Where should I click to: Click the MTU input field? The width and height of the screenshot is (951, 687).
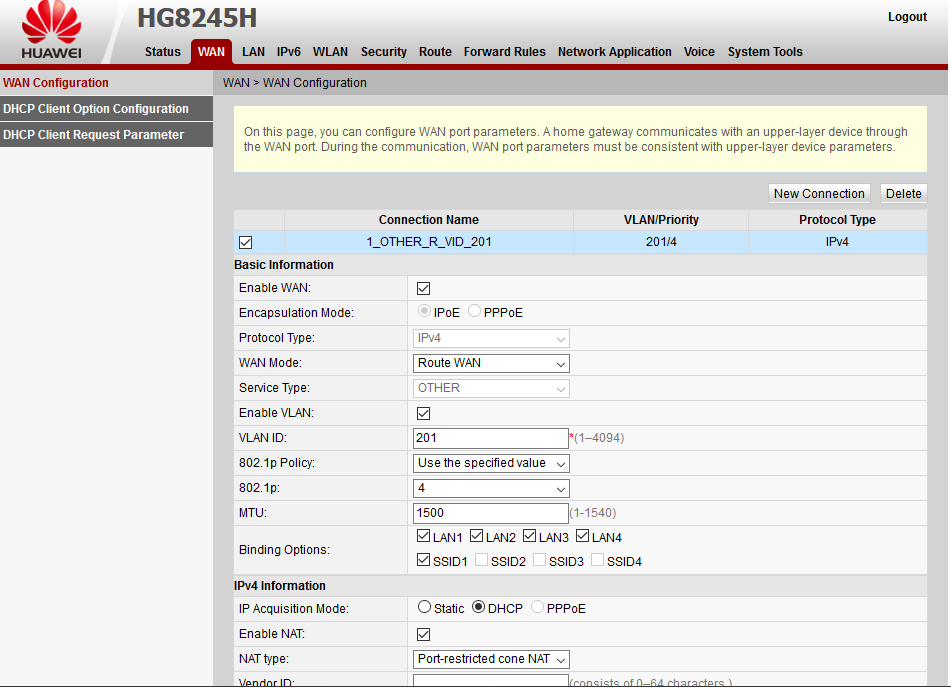pos(490,513)
